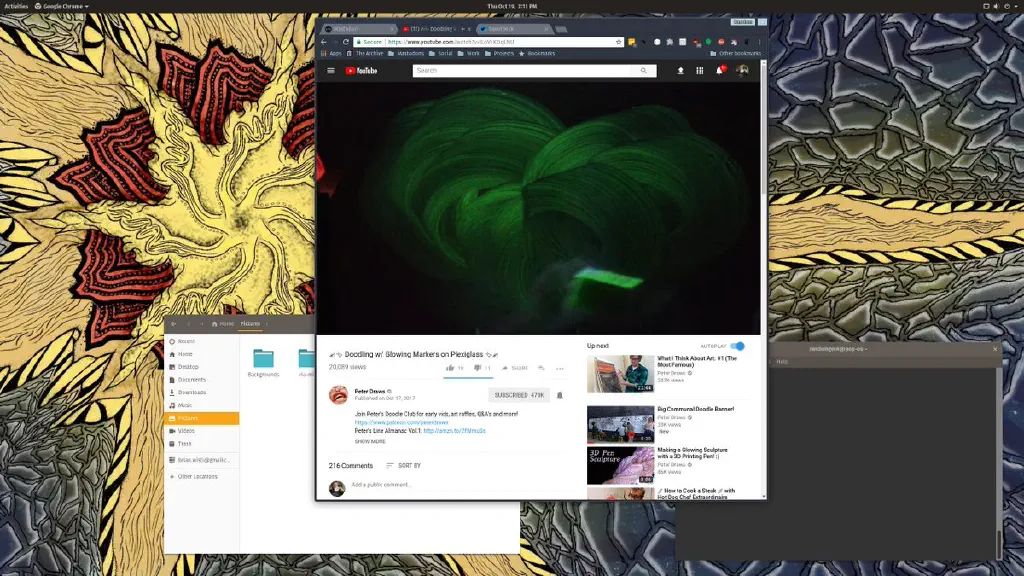Image resolution: width=1024 pixels, height=576 pixels.
Task: Open a new Chrome tab
Action: pyautogui.click(x=562, y=29)
